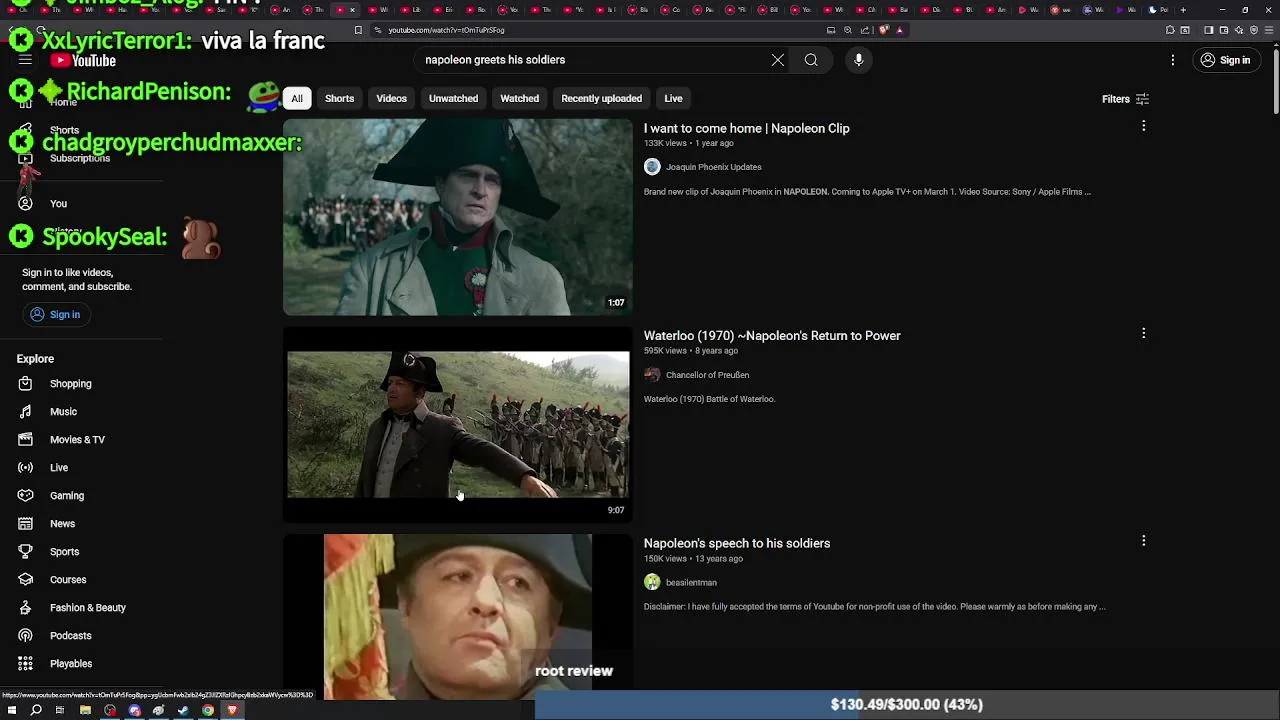This screenshot has height=720, width=1280.
Task: Click title 'Waterloo (1970) ~Napoleon's Return to Power'
Action: click(x=772, y=335)
